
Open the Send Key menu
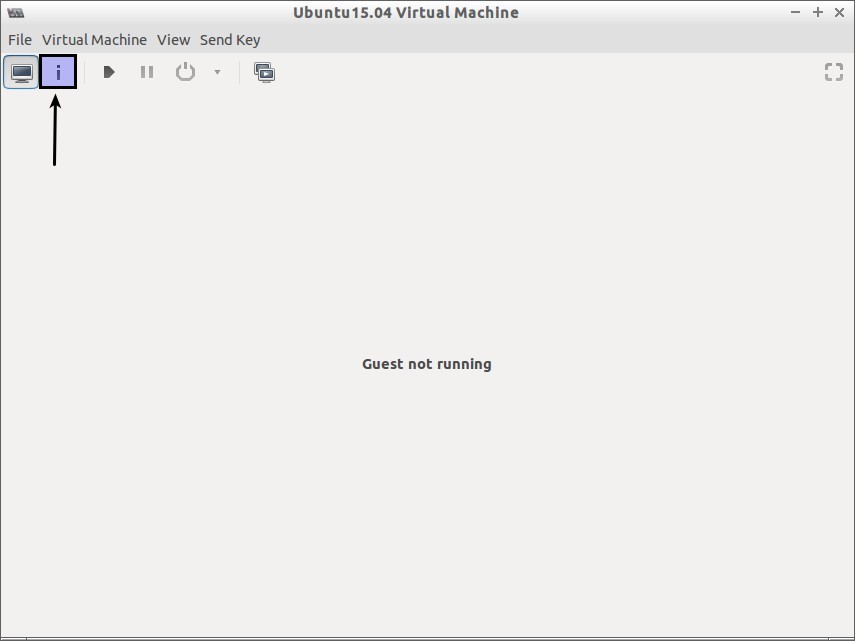click(x=230, y=40)
